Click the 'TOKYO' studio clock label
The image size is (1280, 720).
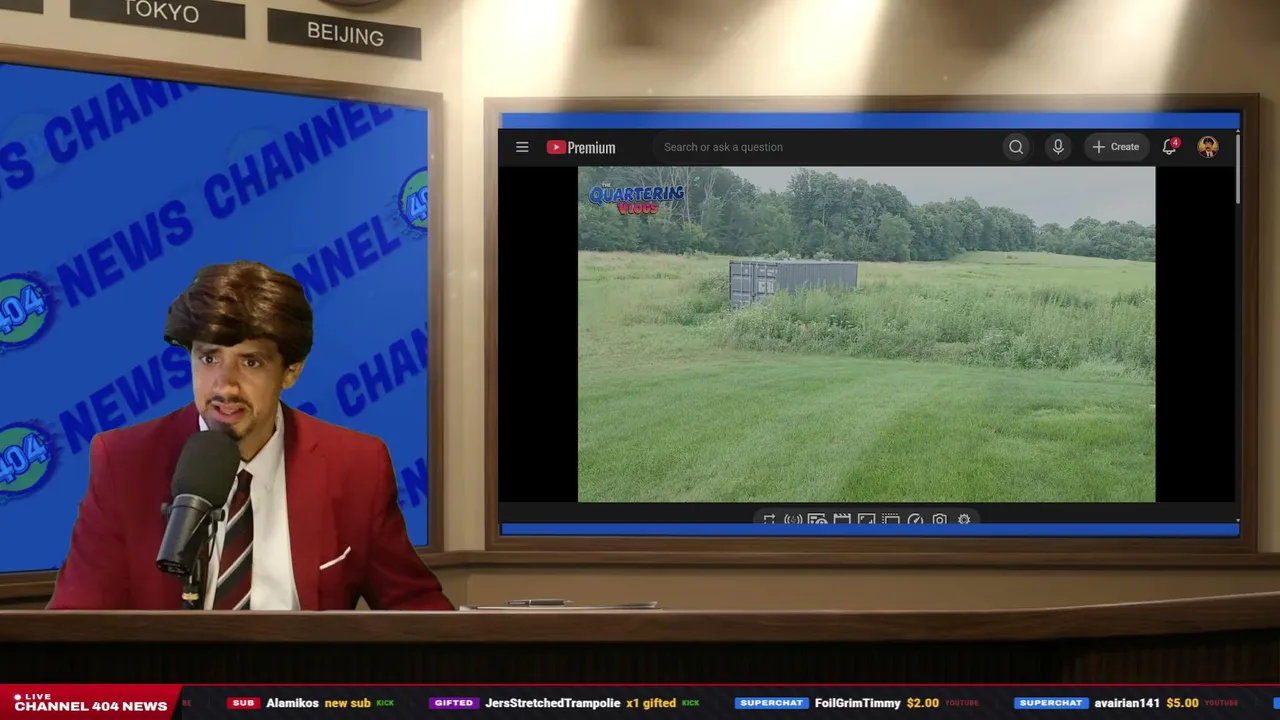click(x=161, y=12)
